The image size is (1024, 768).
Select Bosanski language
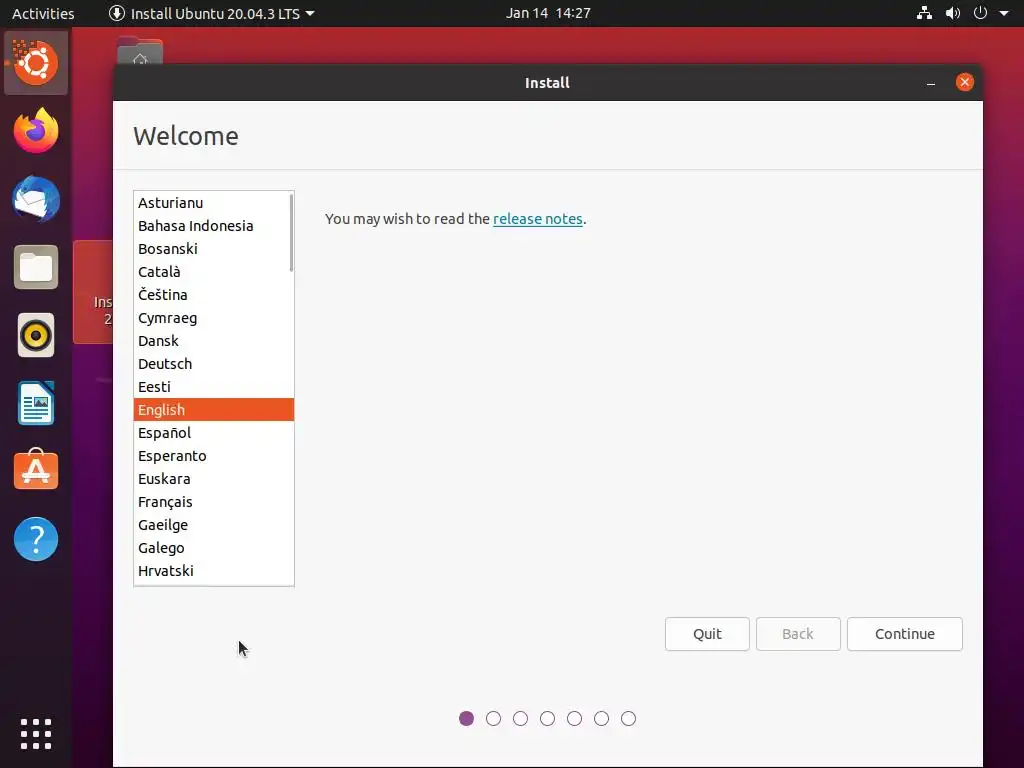pos(214,249)
